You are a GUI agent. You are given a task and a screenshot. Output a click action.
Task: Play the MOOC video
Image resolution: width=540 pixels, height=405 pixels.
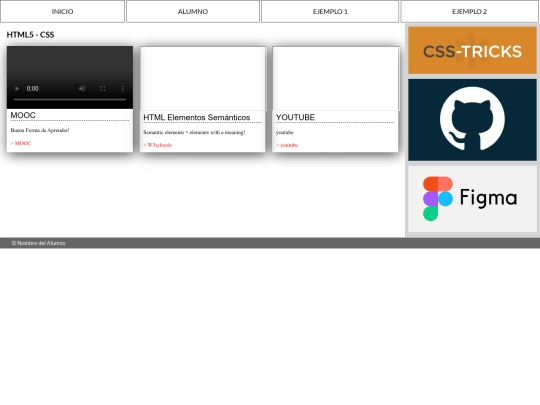click(17, 89)
